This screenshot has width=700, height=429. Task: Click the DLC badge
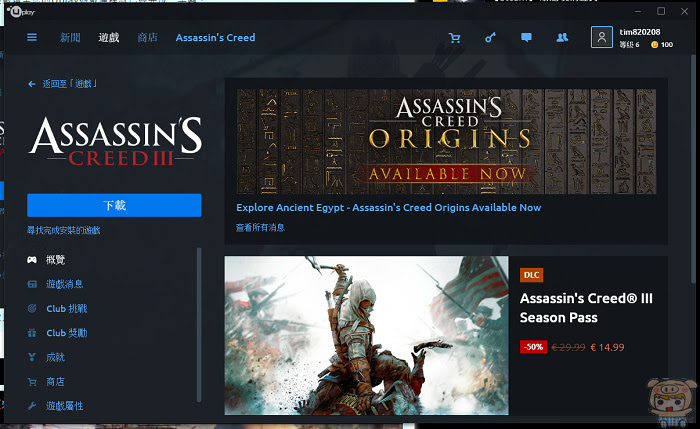[x=531, y=275]
